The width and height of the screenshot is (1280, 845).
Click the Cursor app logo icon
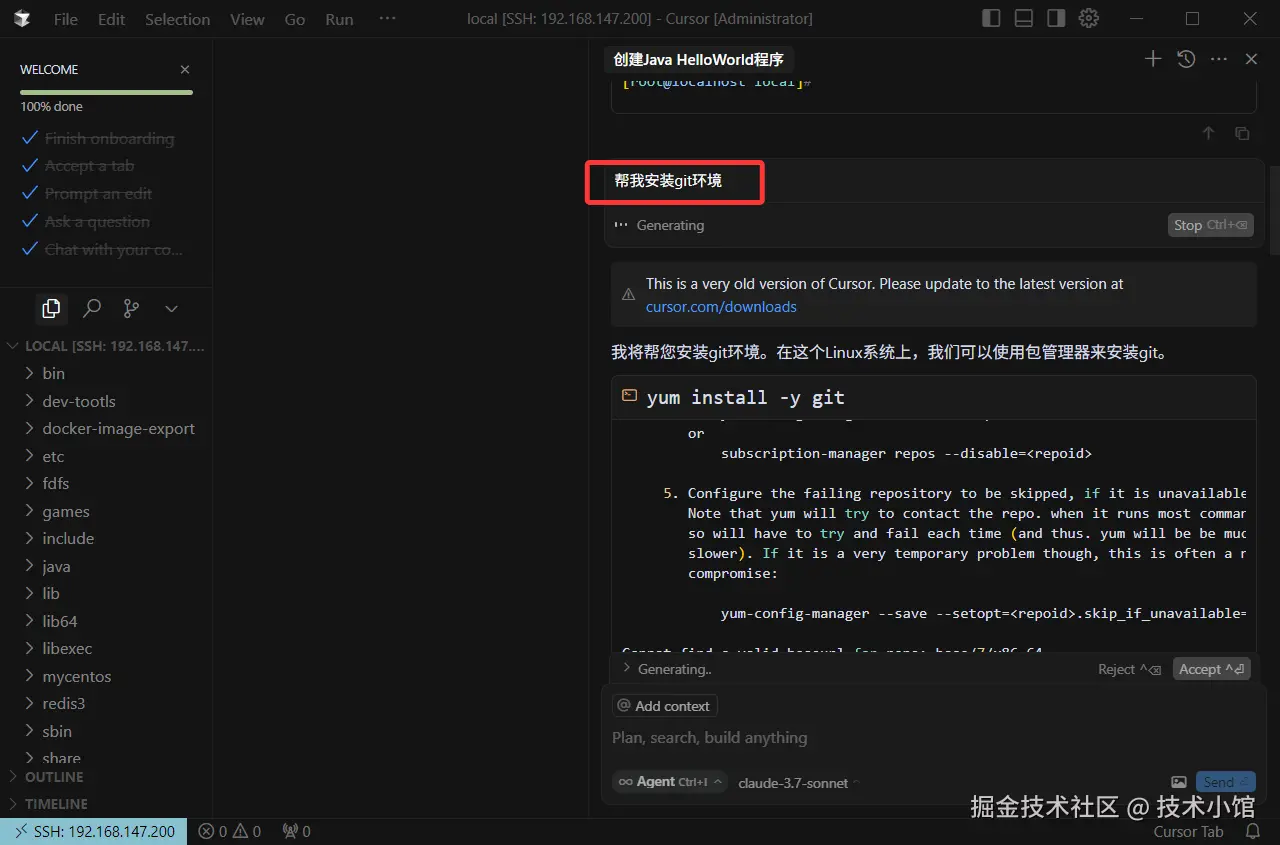click(22, 19)
